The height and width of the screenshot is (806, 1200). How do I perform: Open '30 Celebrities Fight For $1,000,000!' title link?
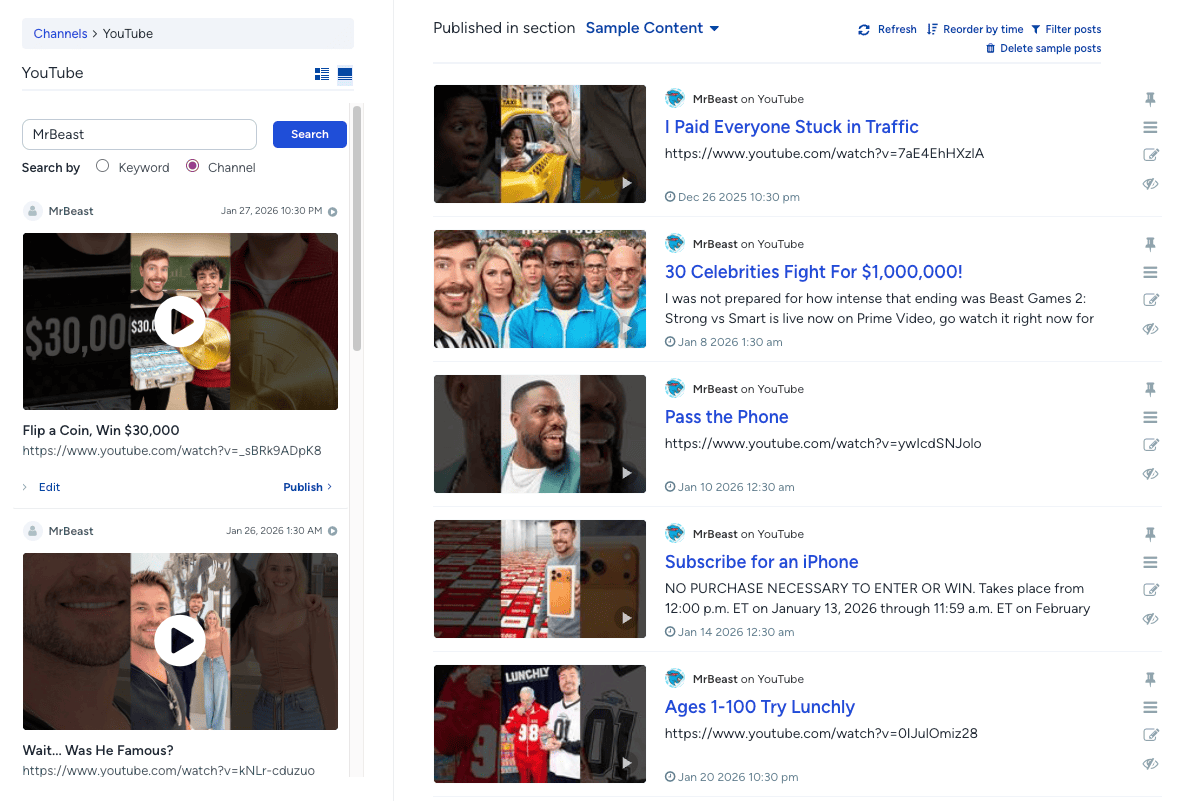tap(814, 272)
